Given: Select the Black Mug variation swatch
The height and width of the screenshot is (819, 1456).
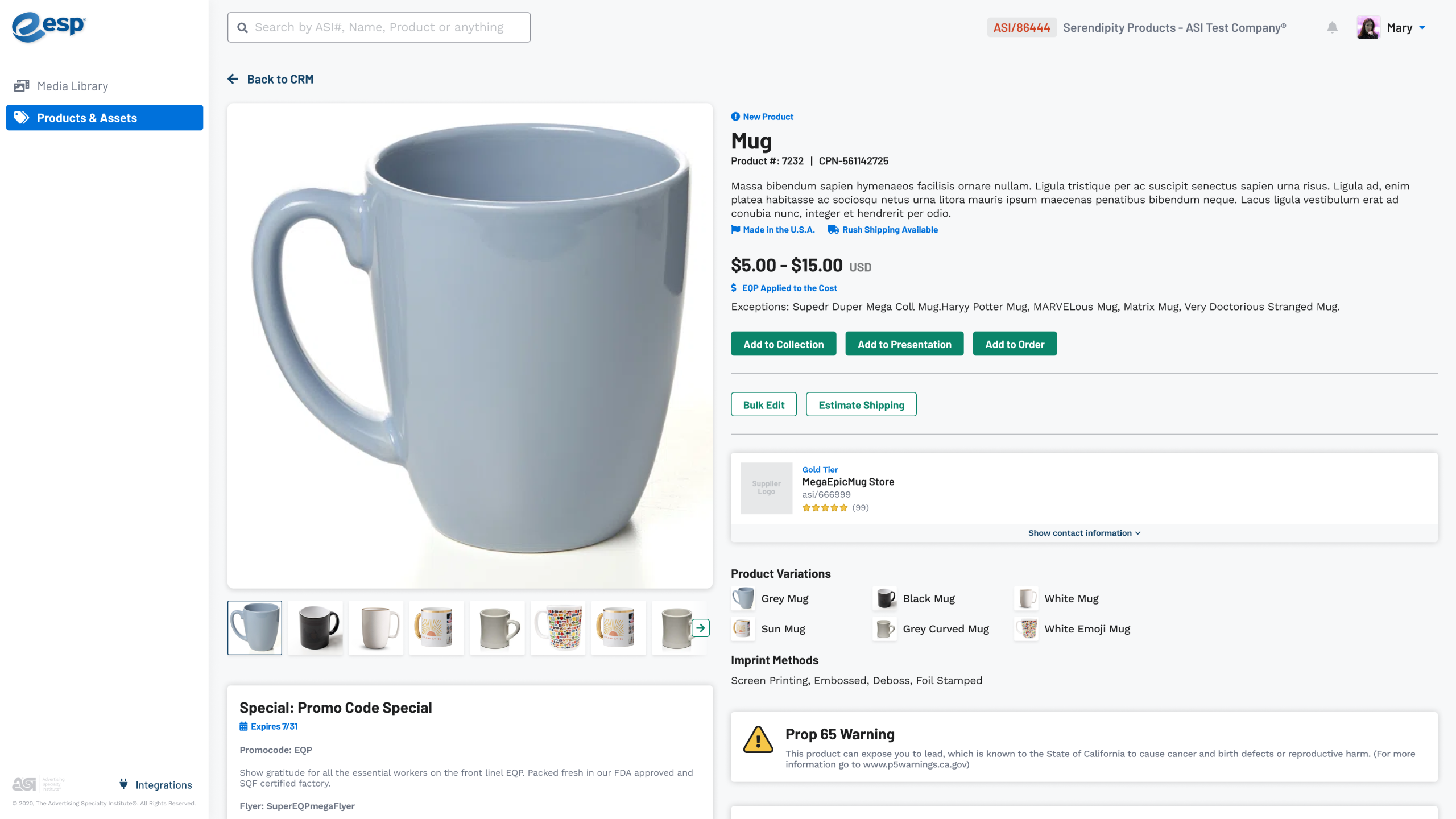Looking at the screenshot, I should pos(885,598).
